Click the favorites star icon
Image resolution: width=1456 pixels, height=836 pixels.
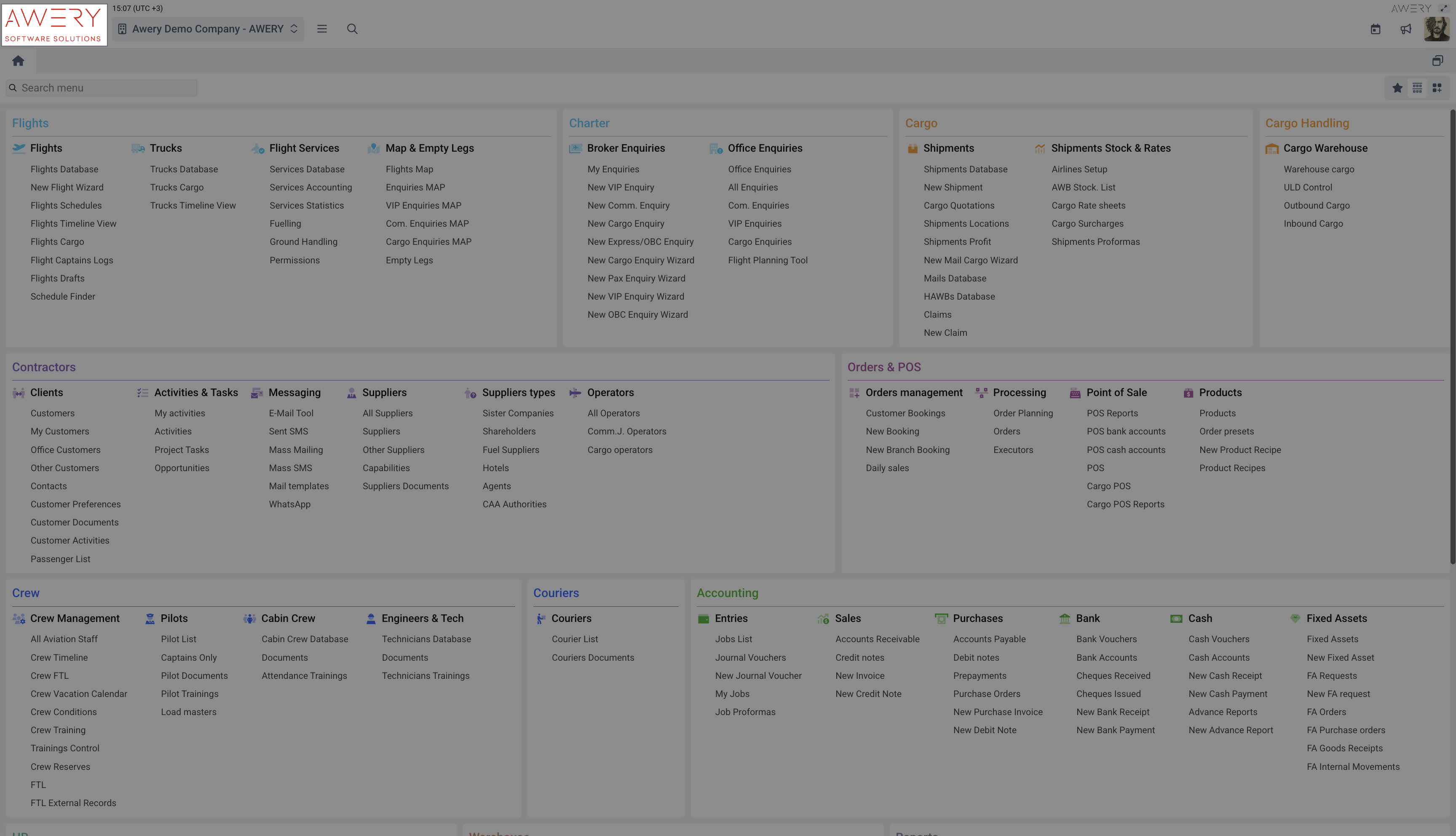click(1397, 88)
